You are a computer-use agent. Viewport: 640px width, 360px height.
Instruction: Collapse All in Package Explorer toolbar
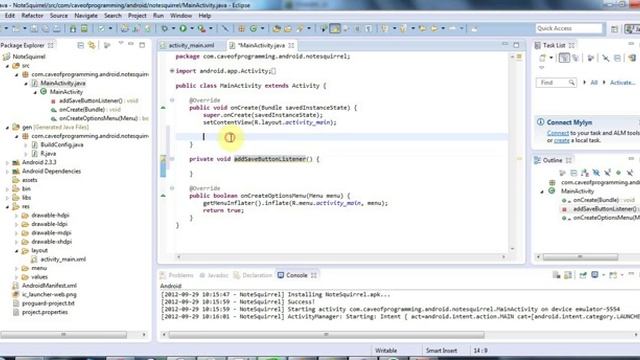tap(81, 45)
